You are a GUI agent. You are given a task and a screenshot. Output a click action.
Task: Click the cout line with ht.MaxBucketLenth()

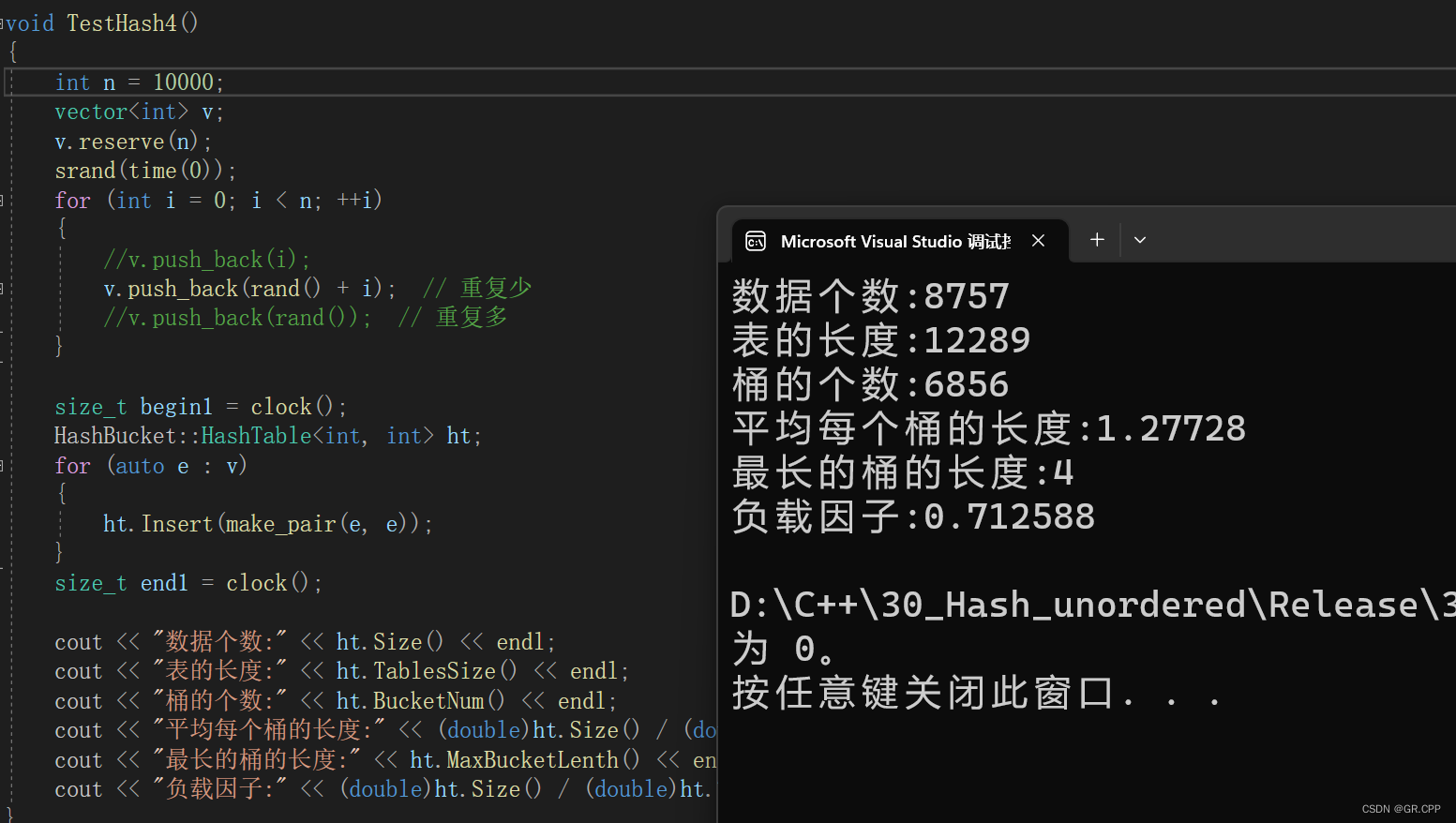point(385,759)
